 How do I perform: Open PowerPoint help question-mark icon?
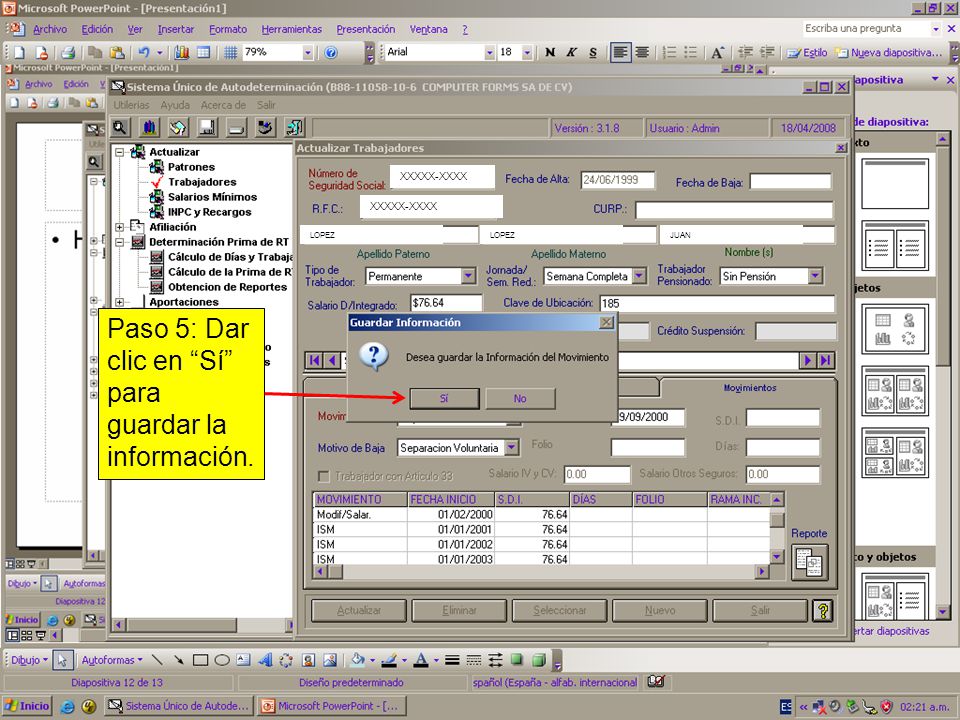(x=331, y=53)
